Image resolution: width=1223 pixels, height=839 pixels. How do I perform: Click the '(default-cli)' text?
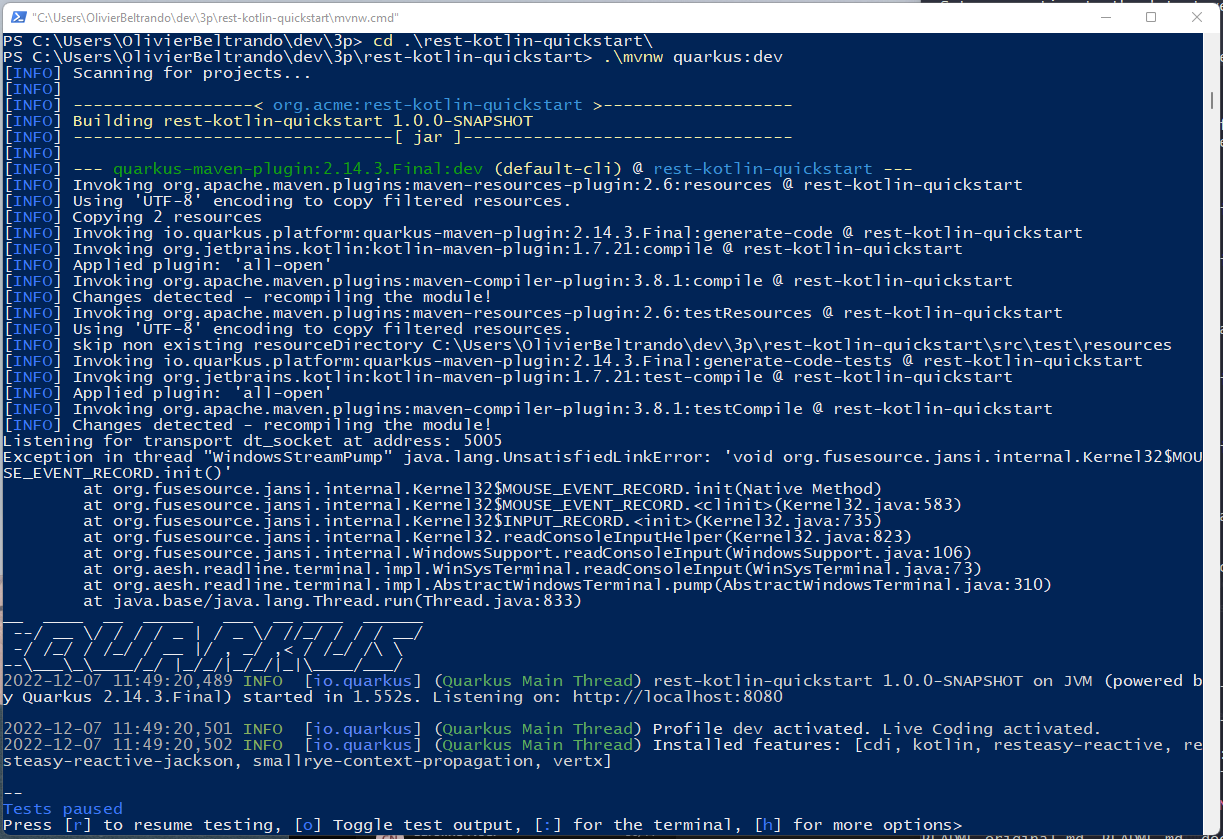pos(557,169)
